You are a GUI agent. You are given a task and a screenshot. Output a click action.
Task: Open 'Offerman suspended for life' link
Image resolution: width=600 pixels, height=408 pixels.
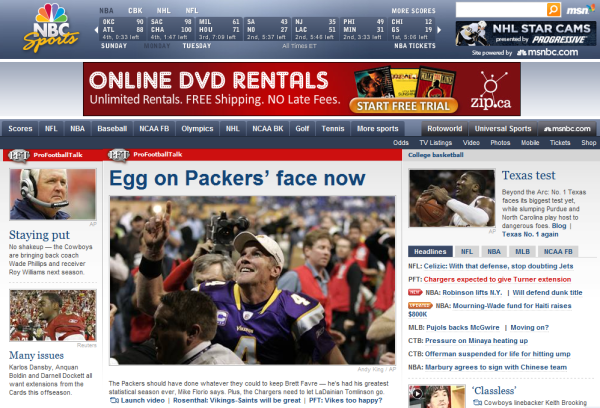497,354
